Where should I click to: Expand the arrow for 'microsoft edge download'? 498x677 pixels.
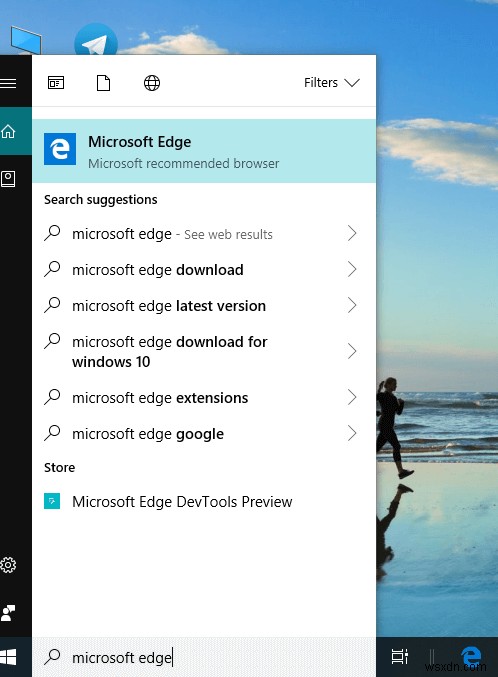[352, 269]
